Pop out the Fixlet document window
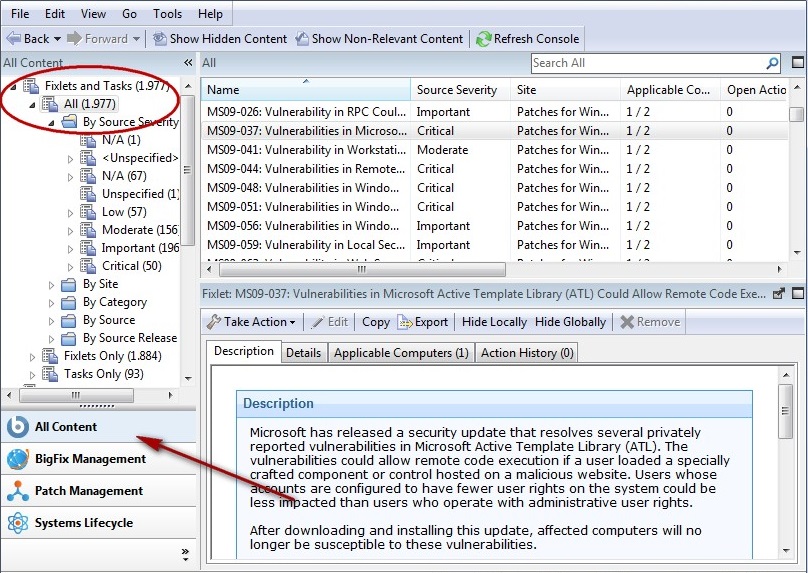The image size is (808, 573). tap(779, 294)
